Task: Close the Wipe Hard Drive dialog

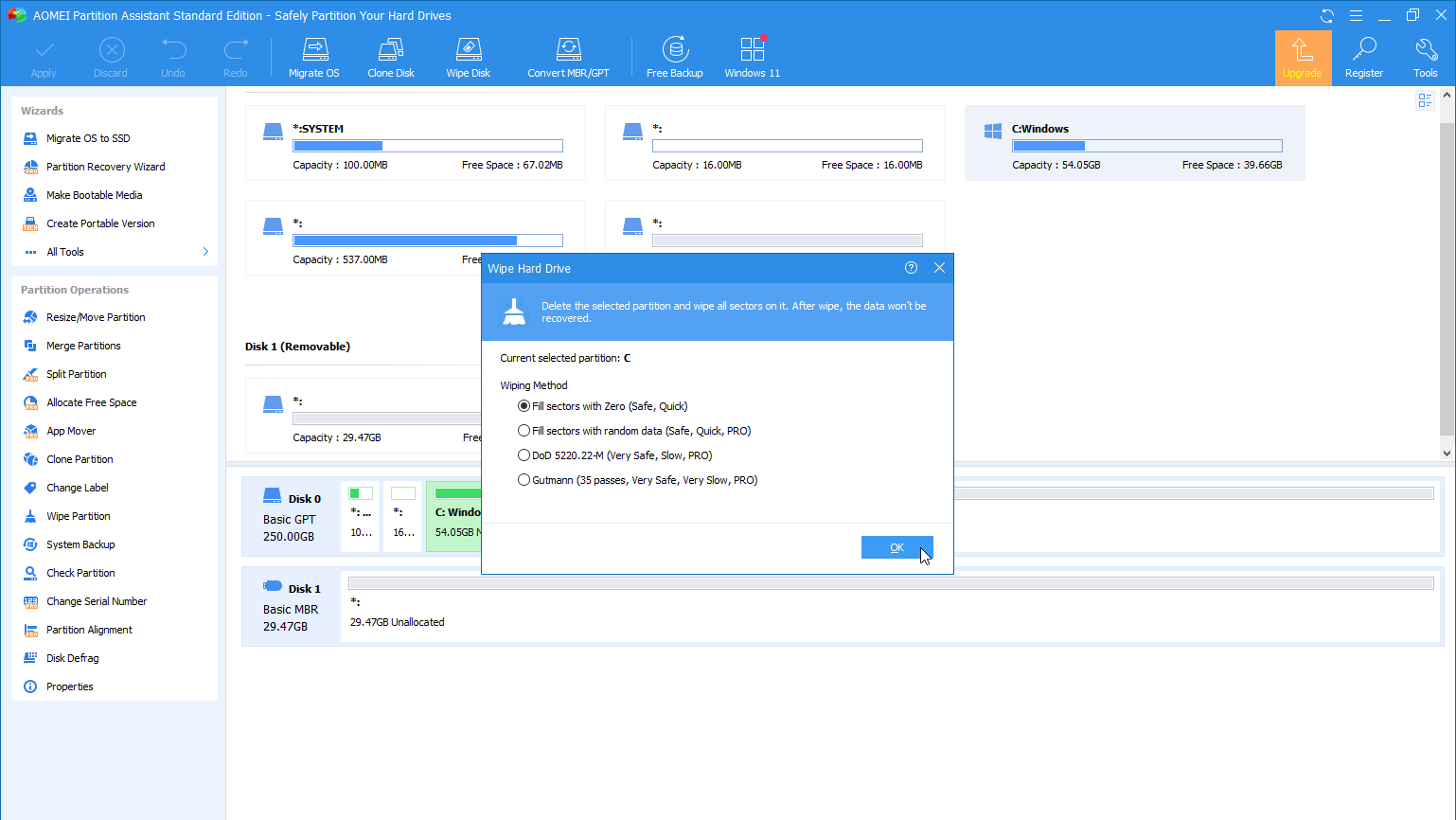Action: coord(939,268)
